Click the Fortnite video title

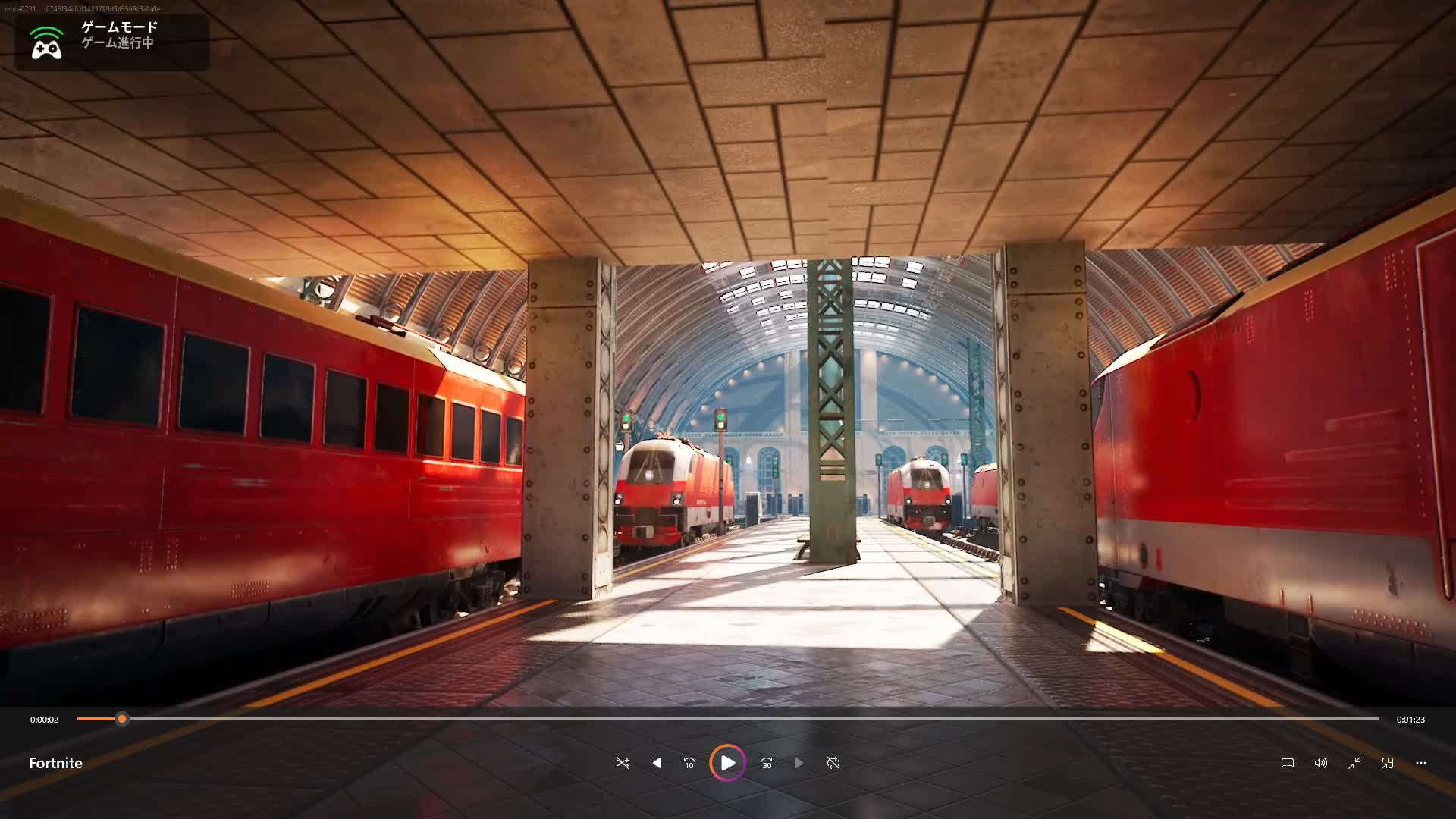point(55,763)
